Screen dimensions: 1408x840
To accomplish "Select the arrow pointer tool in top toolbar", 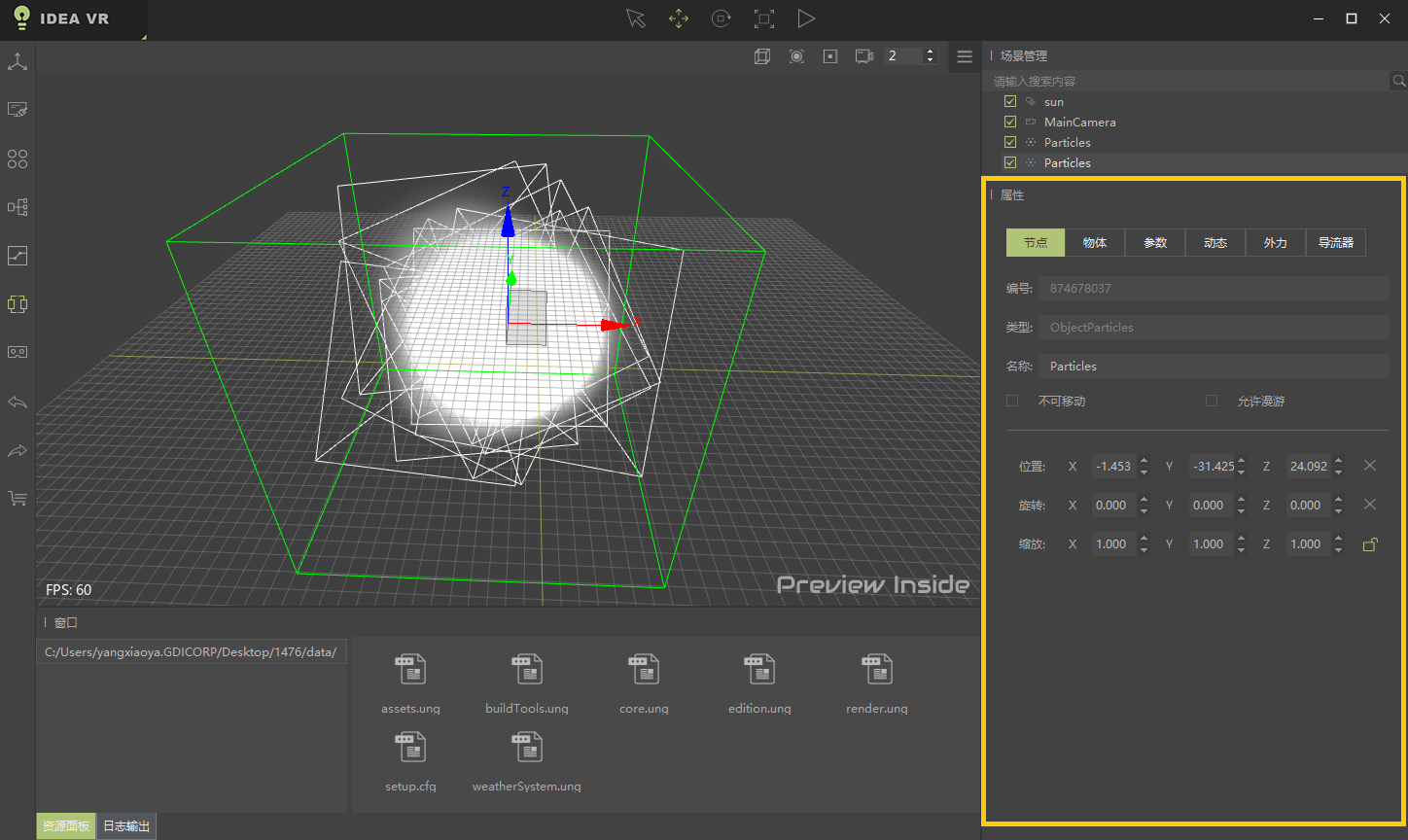I will pos(636,19).
